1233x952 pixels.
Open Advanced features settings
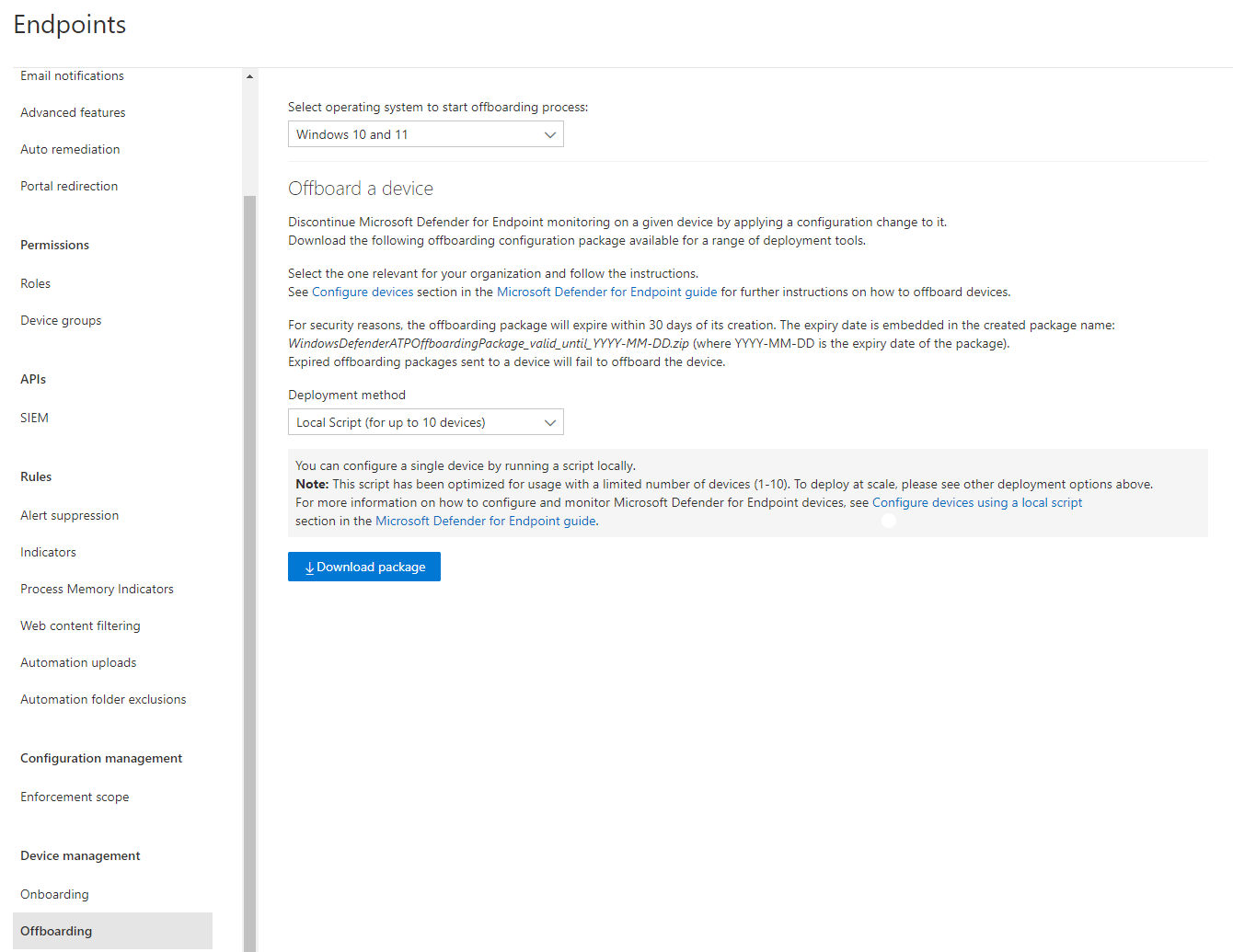73,111
